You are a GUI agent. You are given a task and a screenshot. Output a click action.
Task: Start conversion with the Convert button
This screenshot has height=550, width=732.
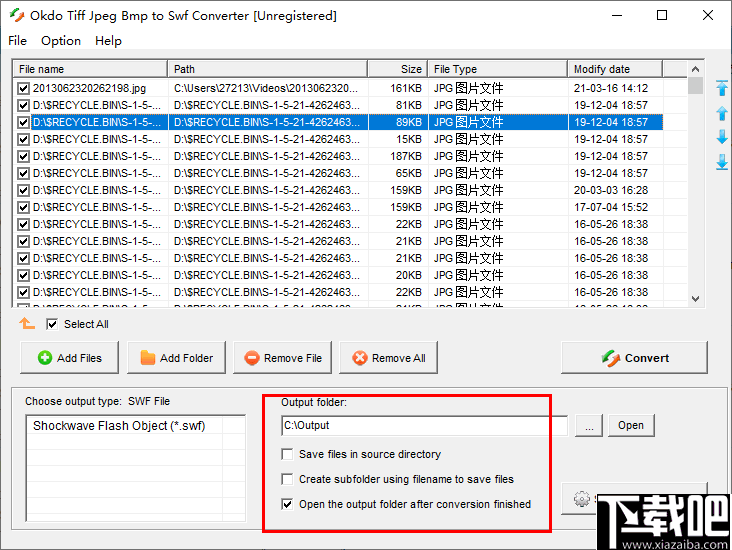pos(634,358)
